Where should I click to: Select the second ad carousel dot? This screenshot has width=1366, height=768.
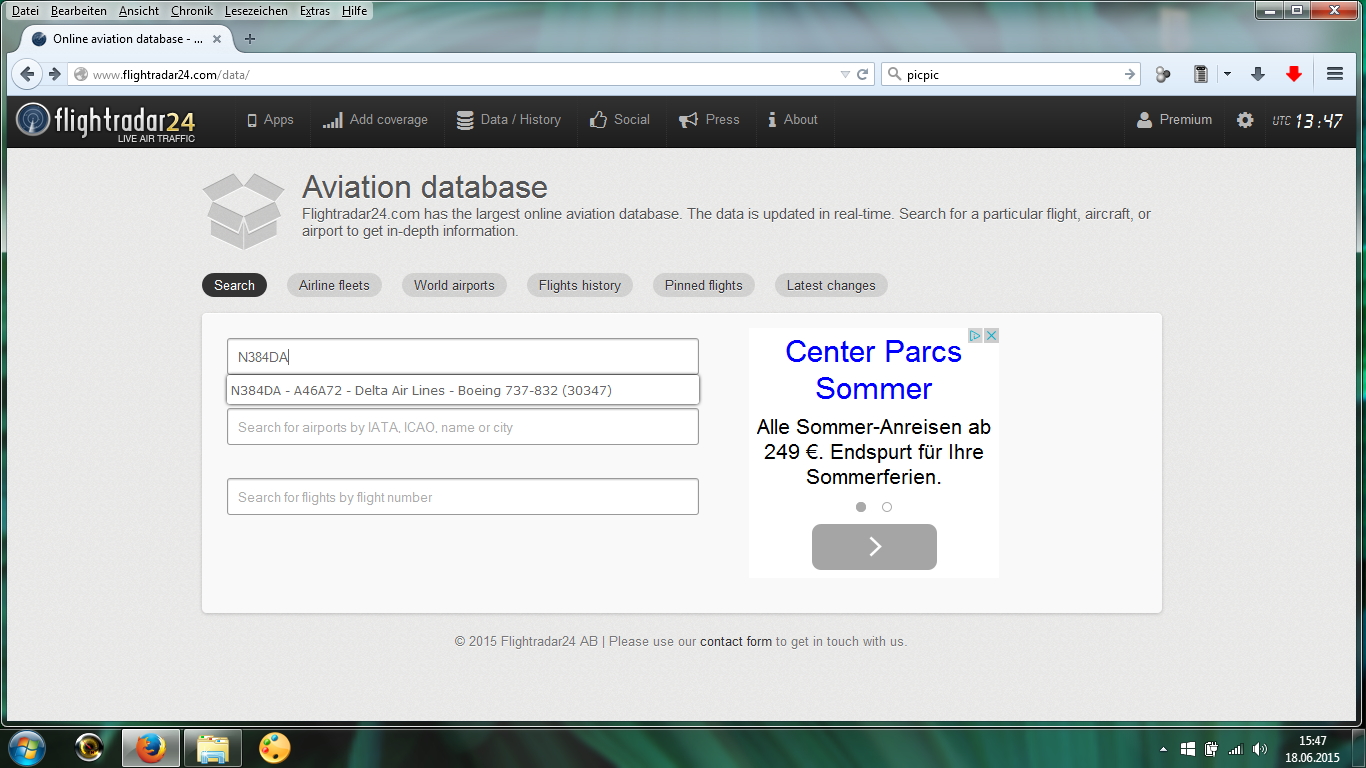pyautogui.click(x=887, y=507)
